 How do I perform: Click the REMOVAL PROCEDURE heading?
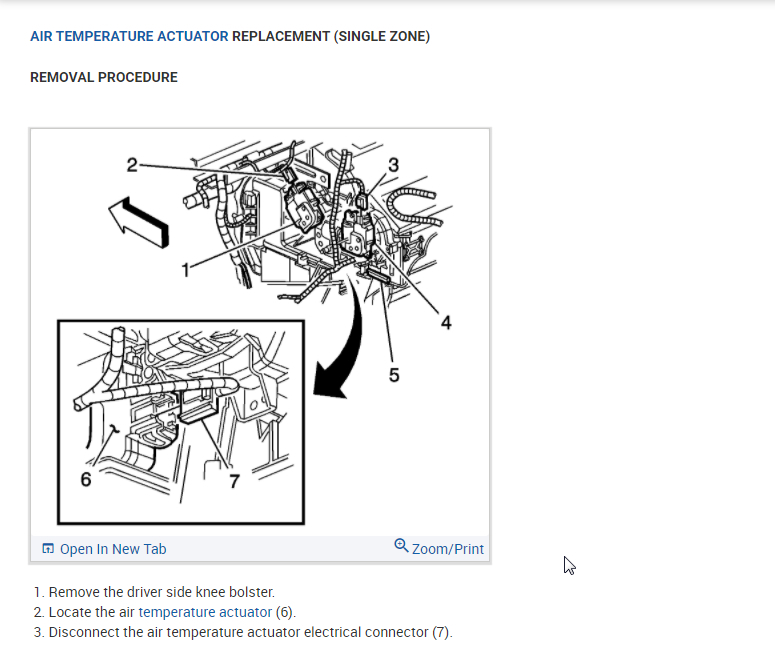(104, 78)
